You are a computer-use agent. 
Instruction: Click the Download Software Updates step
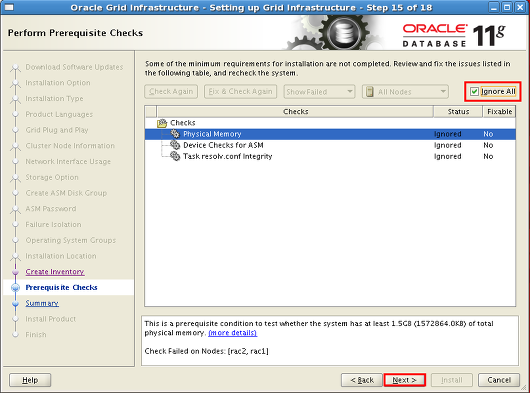(74, 67)
